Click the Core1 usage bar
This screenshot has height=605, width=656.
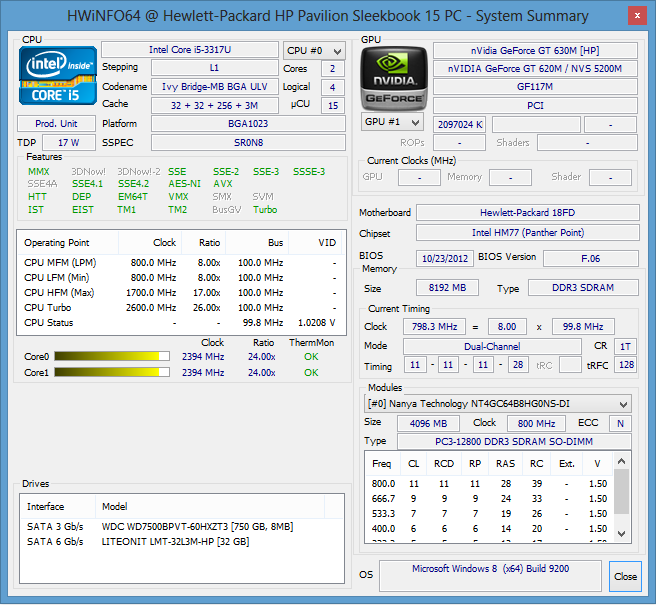tap(112, 373)
